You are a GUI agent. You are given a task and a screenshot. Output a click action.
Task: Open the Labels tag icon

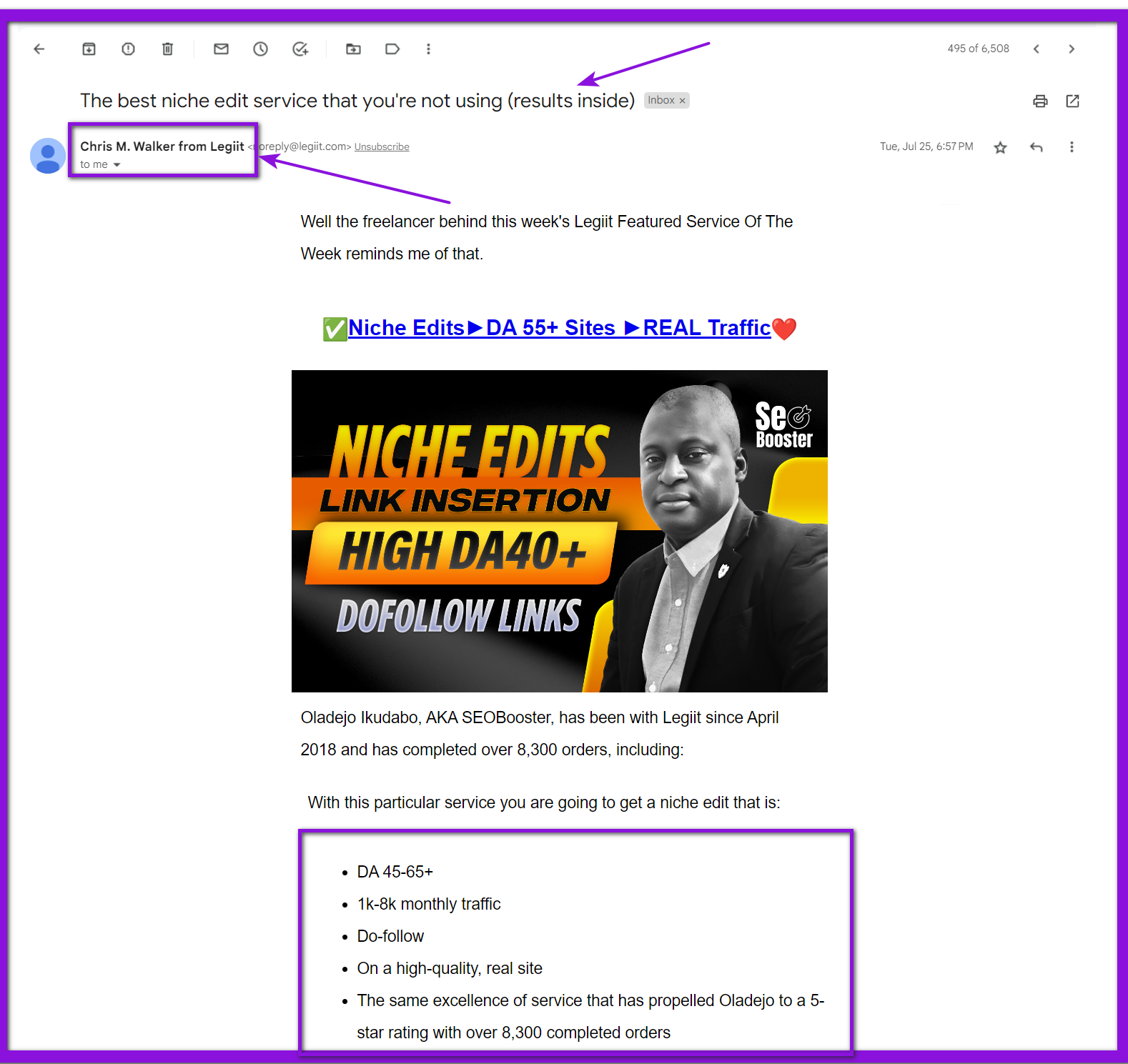click(x=392, y=49)
